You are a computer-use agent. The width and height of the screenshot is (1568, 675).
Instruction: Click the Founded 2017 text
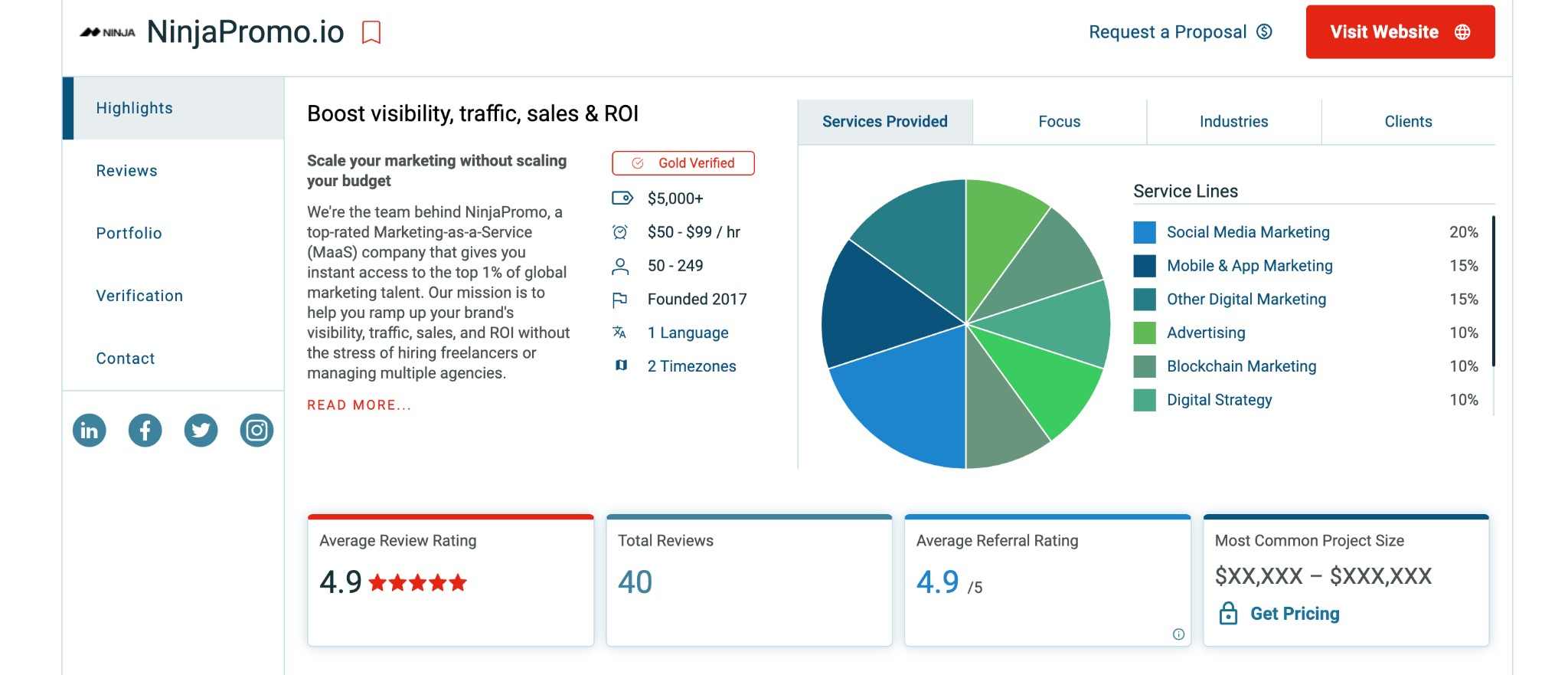[x=697, y=300]
